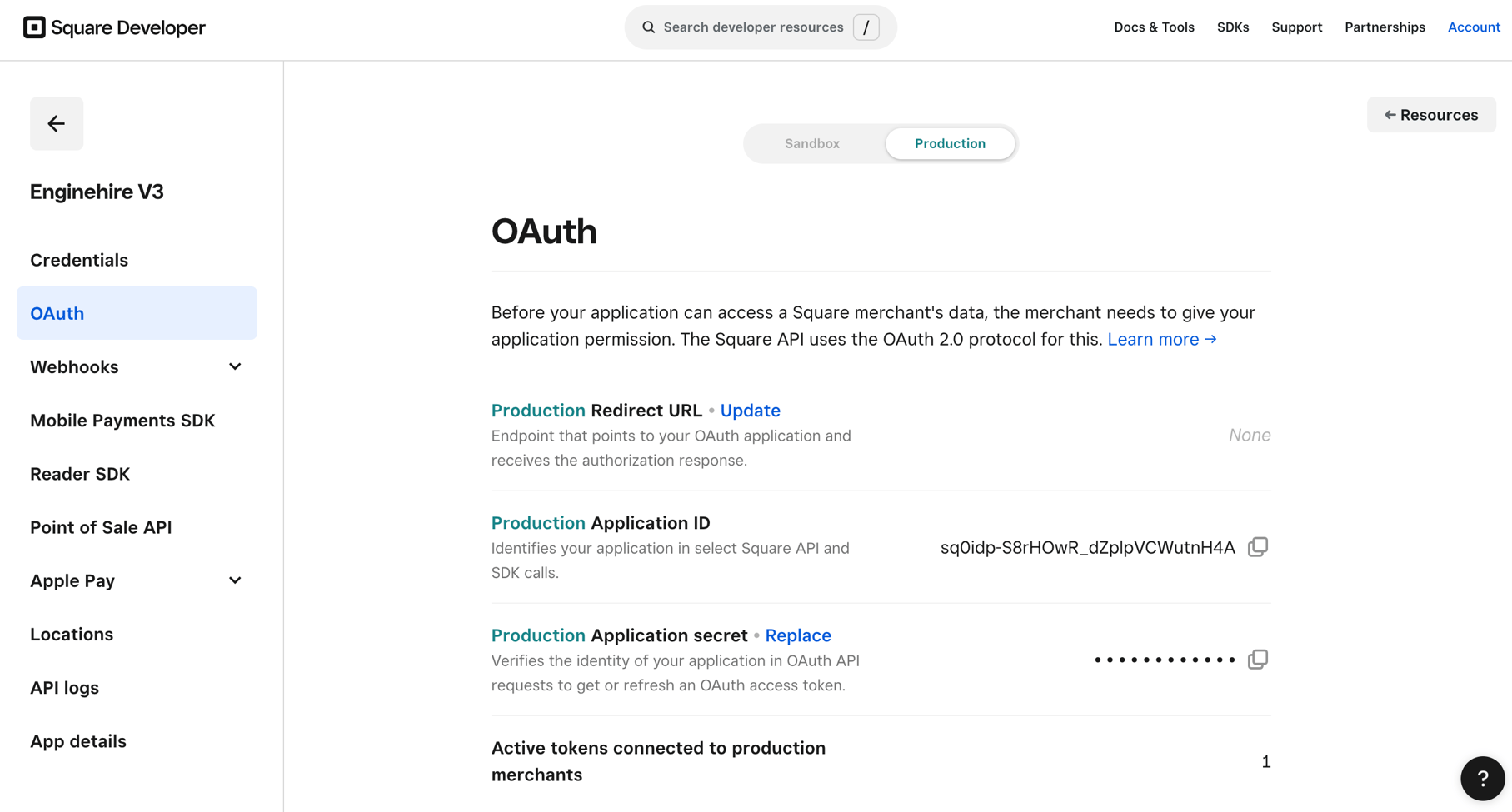The height and width of the screenshot is (812, 1512).
Task: Click the back arrow icon in sidebar
Action: tap(57, 123)
